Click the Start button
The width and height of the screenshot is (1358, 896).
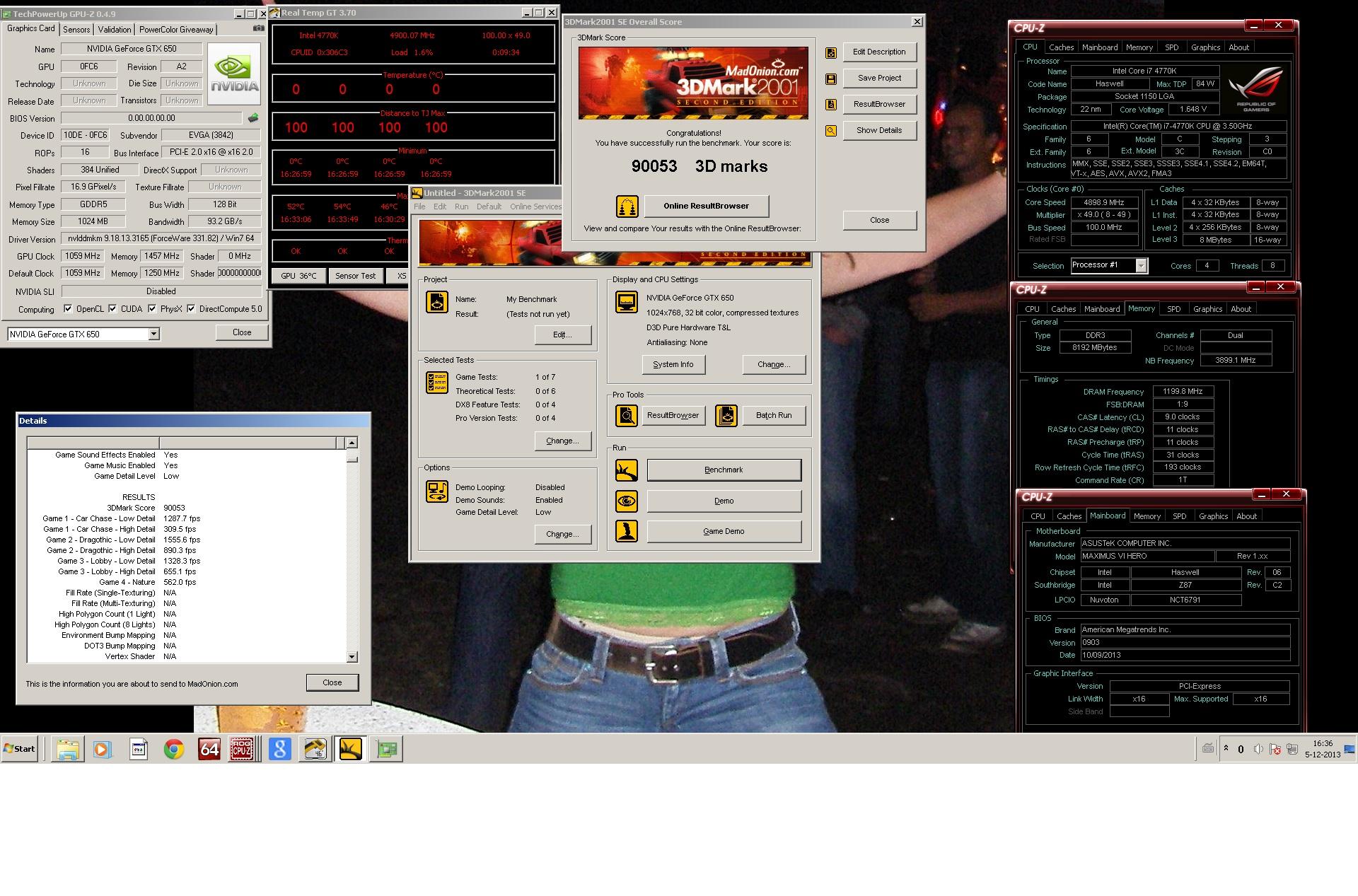[19, 749]
